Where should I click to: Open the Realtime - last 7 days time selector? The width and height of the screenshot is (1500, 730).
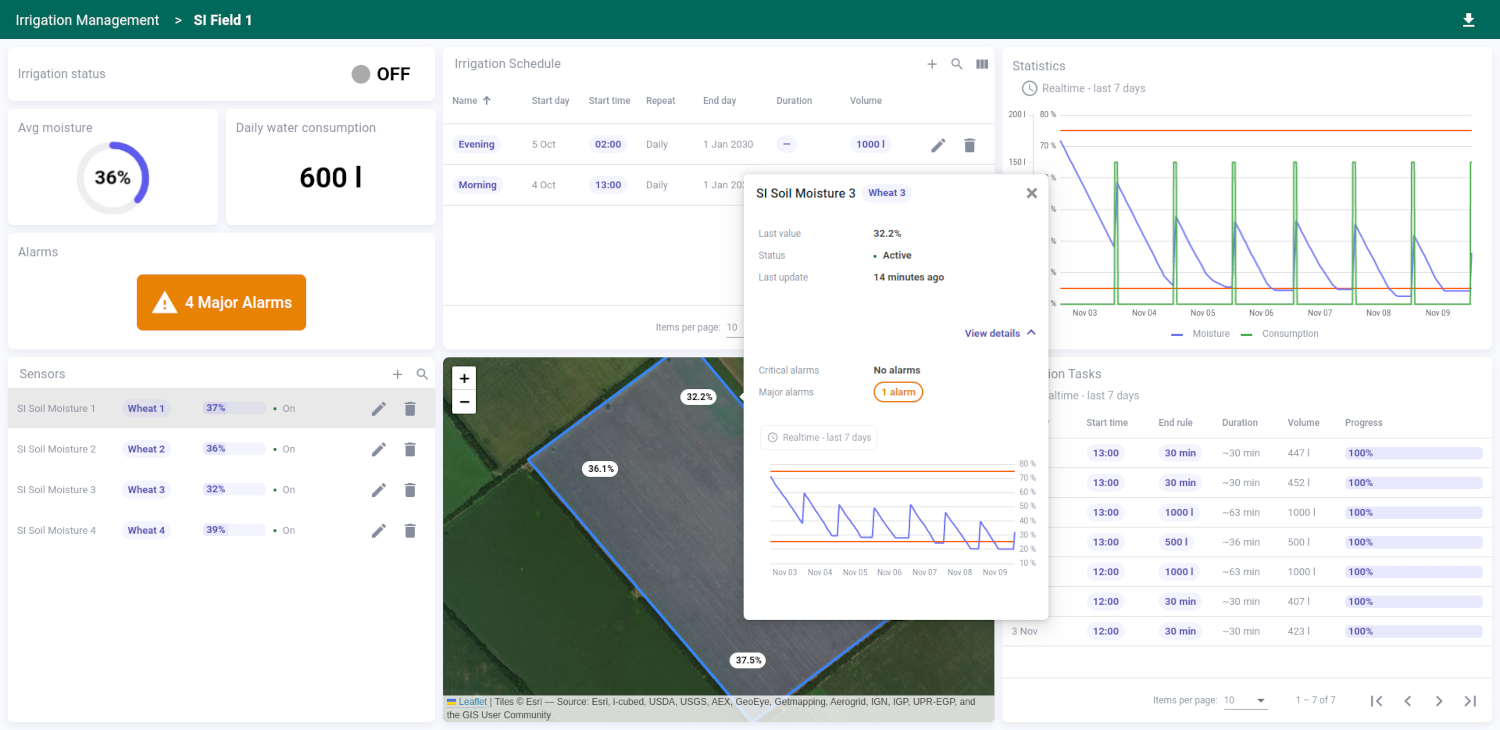819,437
